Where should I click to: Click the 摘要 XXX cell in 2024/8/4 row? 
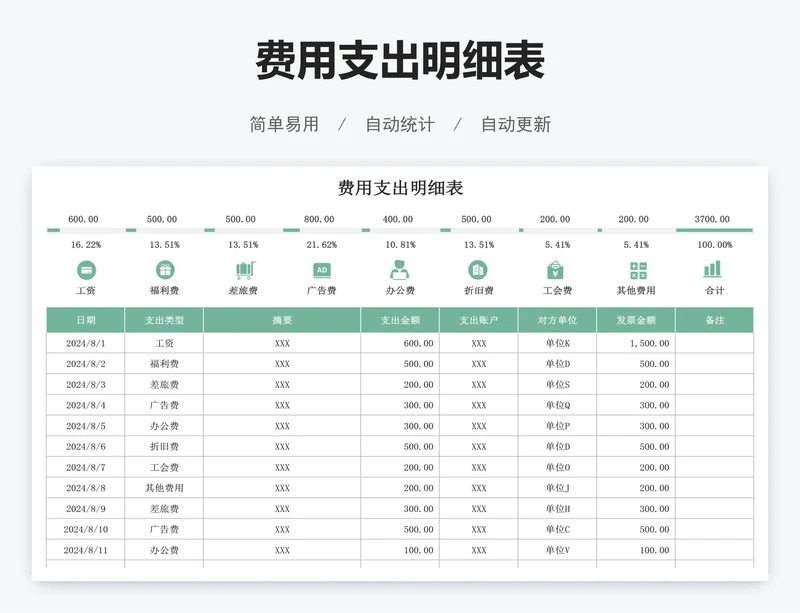point(282,405)
